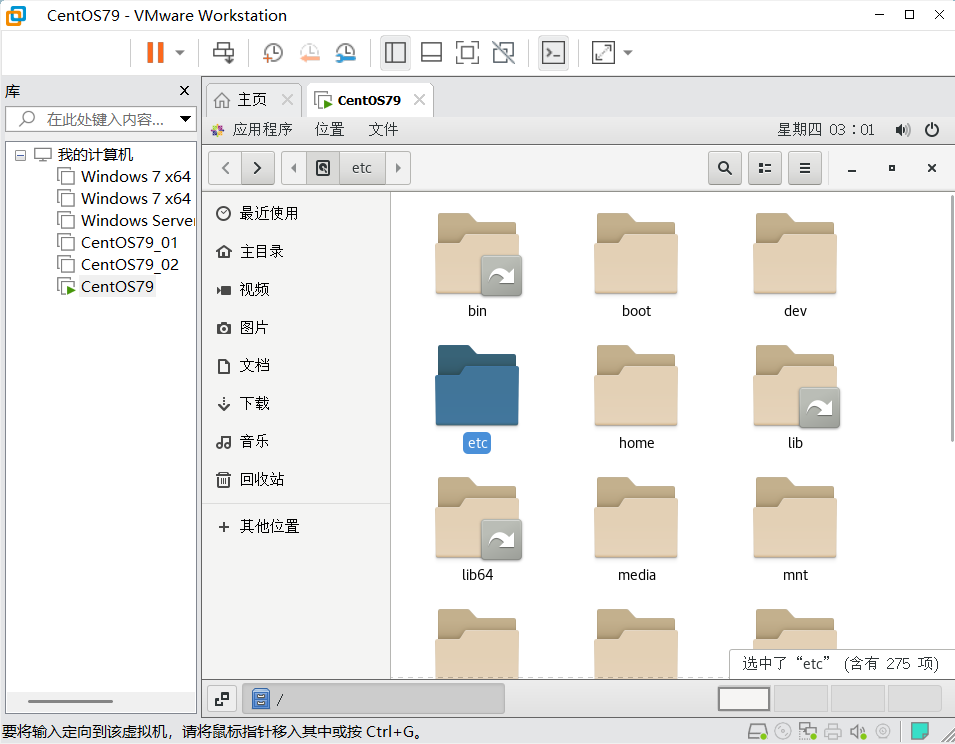Image resolution: width=955 pixels, height=744 pixels.
Task: Open the console view
Action: tap(554, 52)
